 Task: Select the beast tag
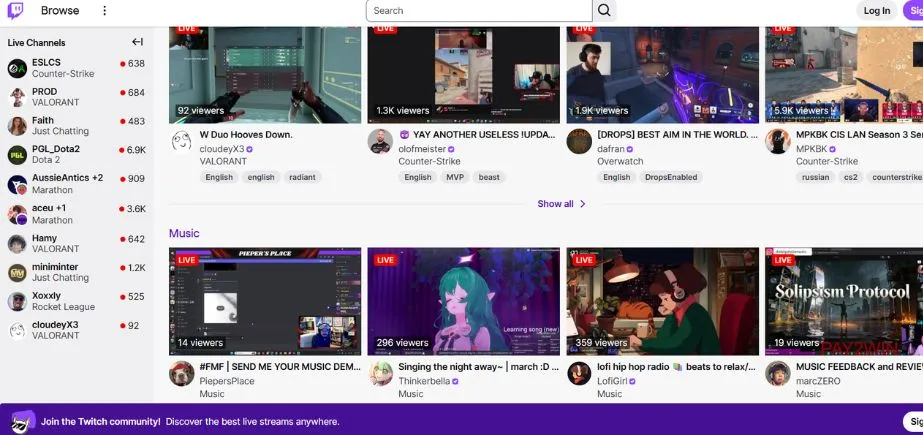[489, 177]
